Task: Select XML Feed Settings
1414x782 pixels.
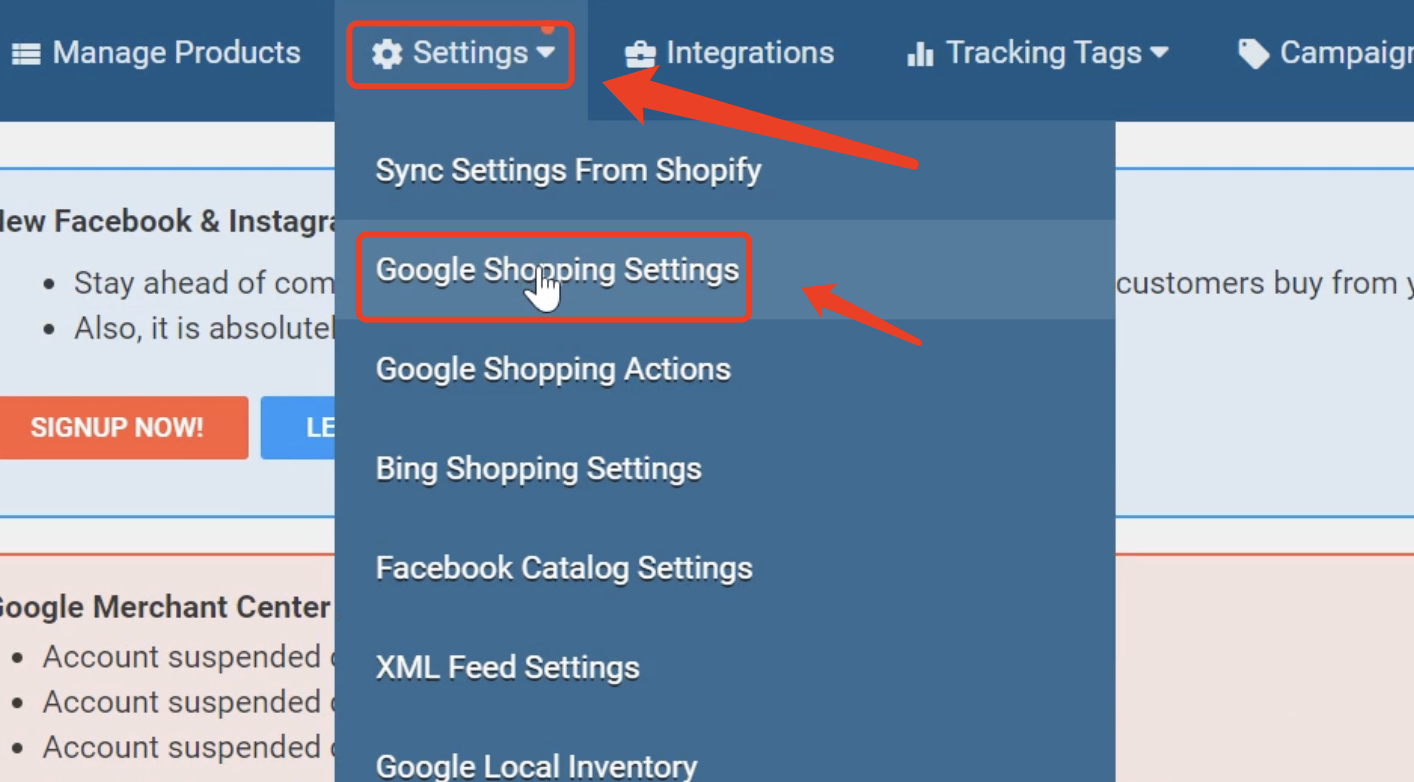Action: 507,668
